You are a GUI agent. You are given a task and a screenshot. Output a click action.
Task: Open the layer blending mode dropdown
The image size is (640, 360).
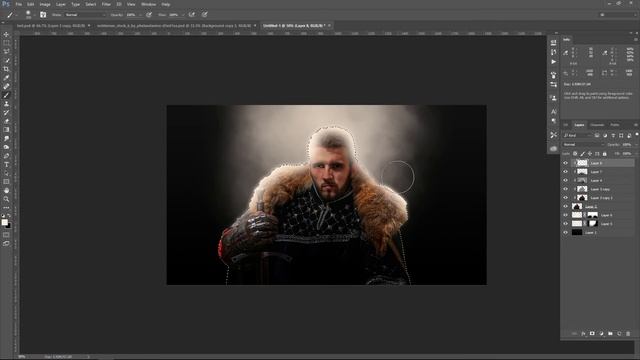(x=583, y=145)
